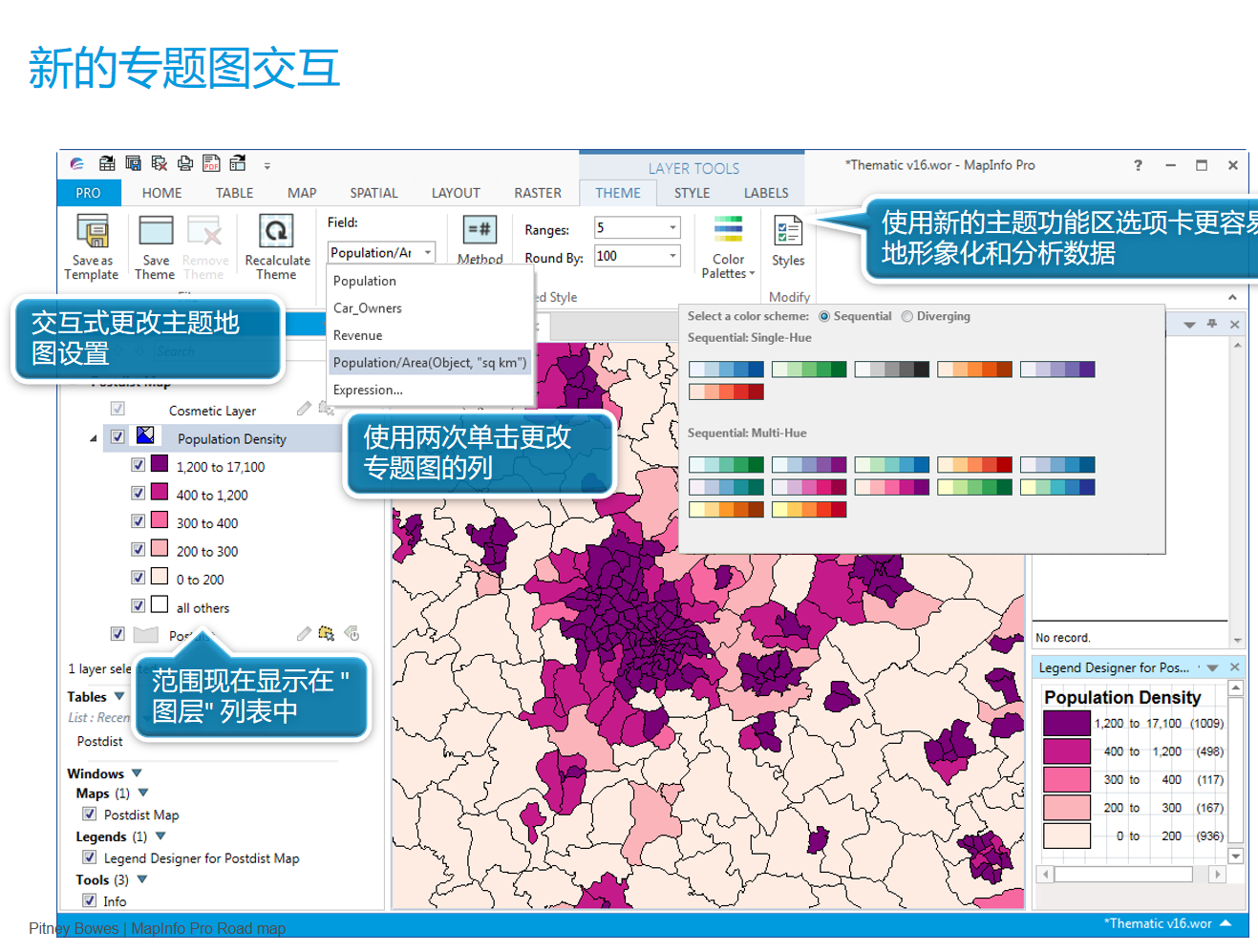Collapse the Windows section arrow
The width and height of the screenshot is (1258, 952).
[x=137, y=772]
